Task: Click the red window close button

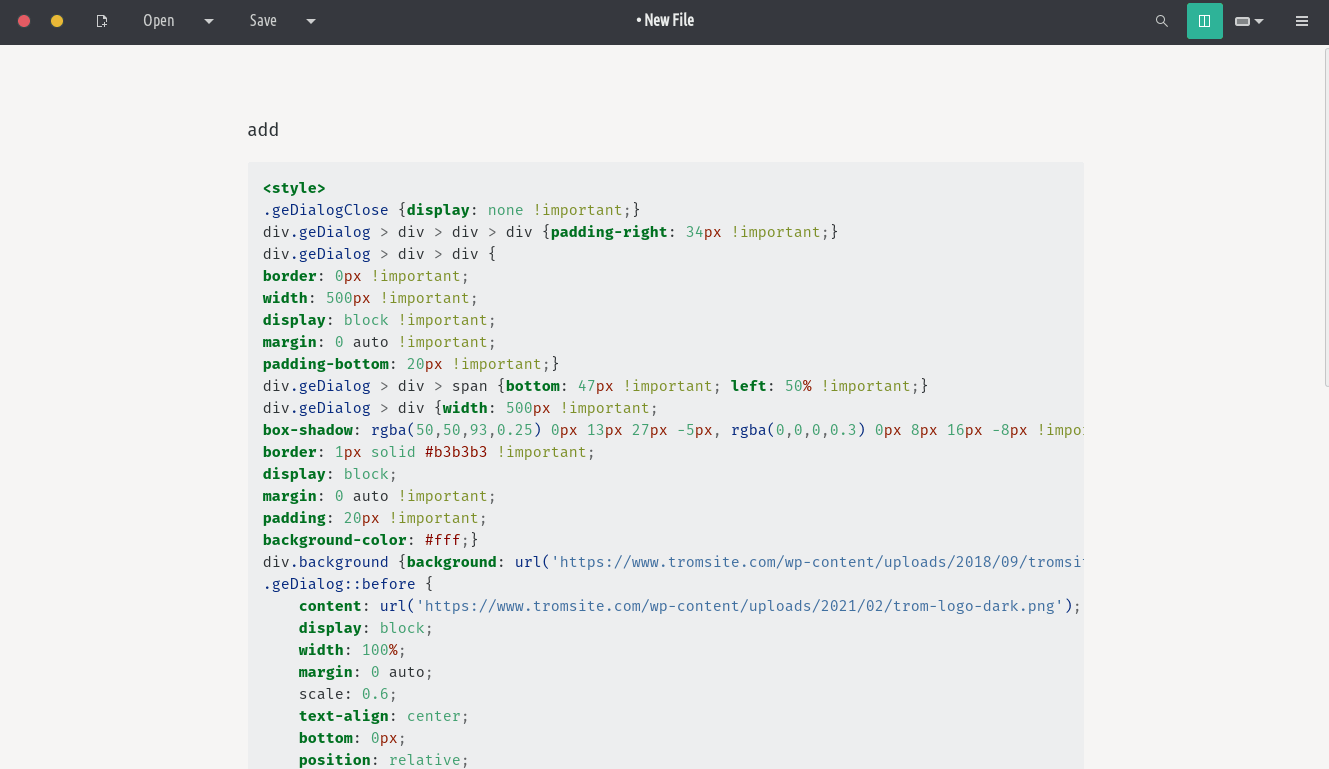Action: [x=24, y=21]
